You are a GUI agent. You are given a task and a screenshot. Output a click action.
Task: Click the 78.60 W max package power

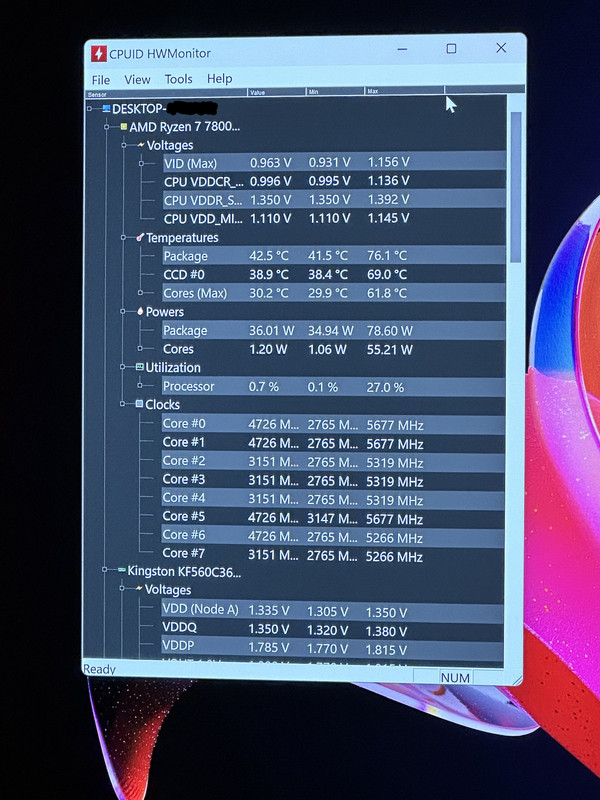click(389, 331)
